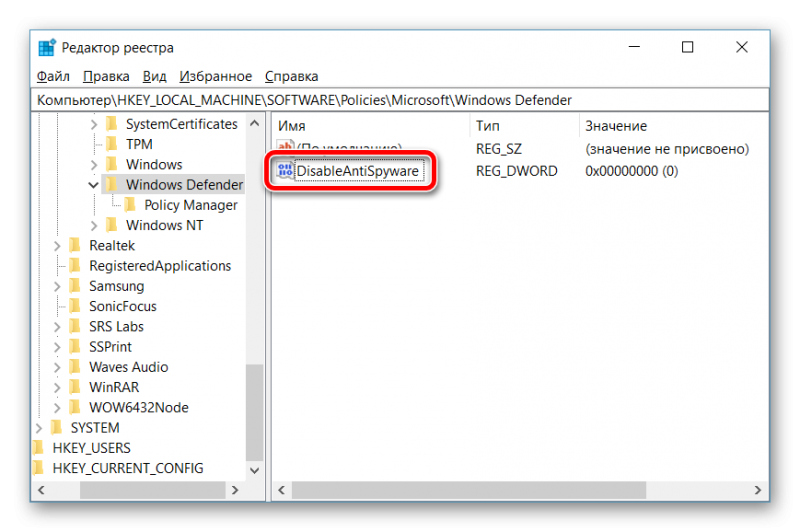Click the DisableAntiSpyware DWORD value icon
The image size is (800, 532).
click(285, 171)
